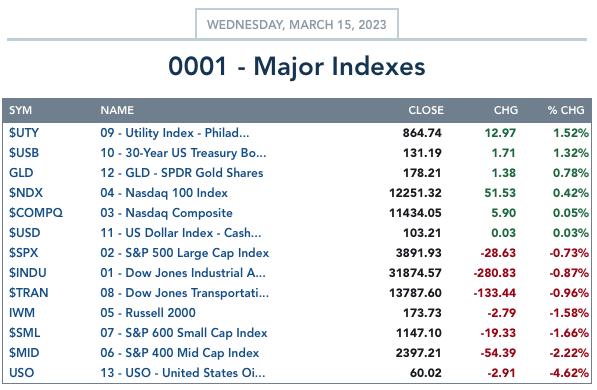Sort by the CLOSE column header
This screenshot has width=597, height=390.
point(426,110)
